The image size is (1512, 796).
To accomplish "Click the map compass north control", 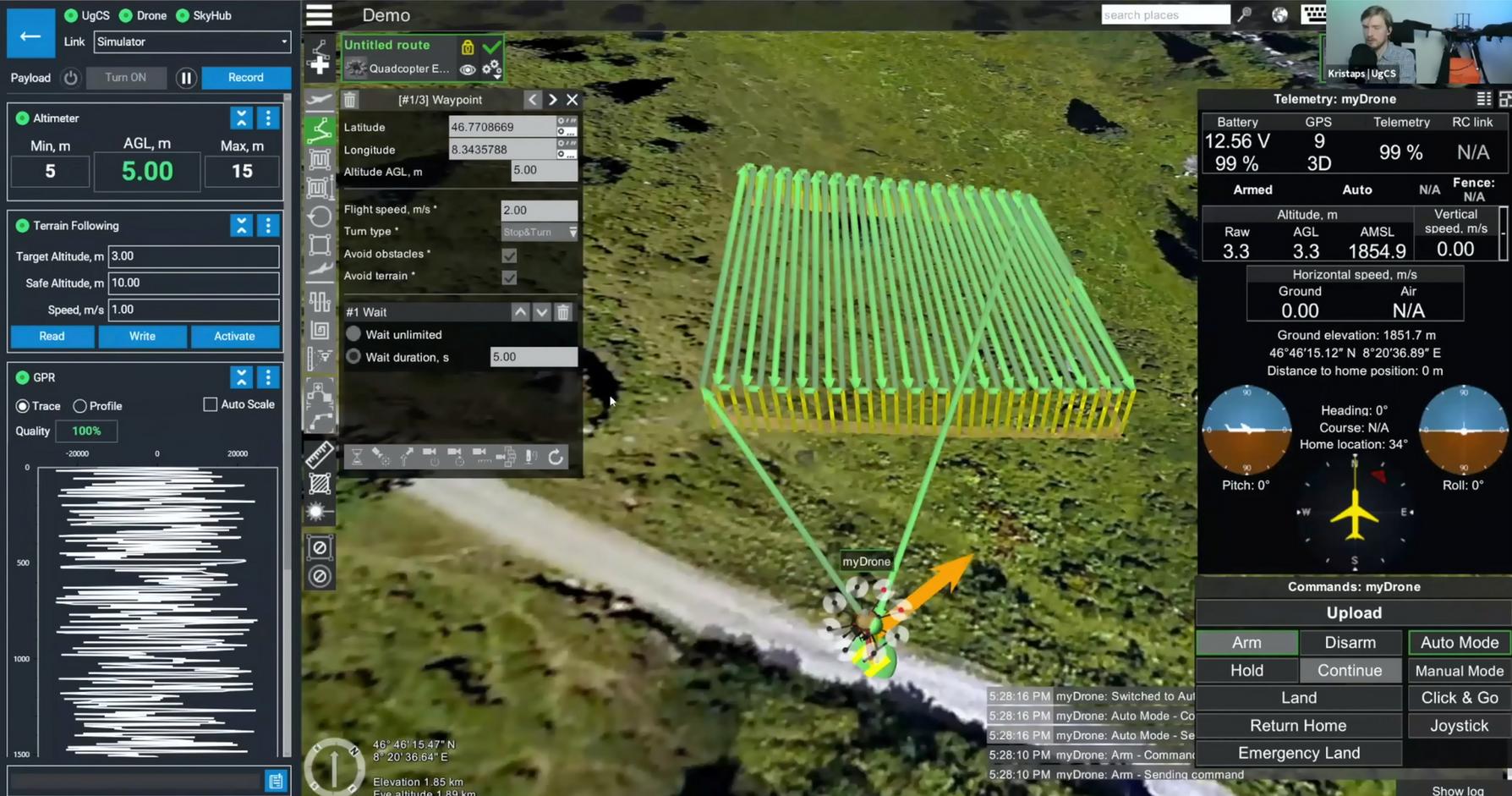I will 335,766.
